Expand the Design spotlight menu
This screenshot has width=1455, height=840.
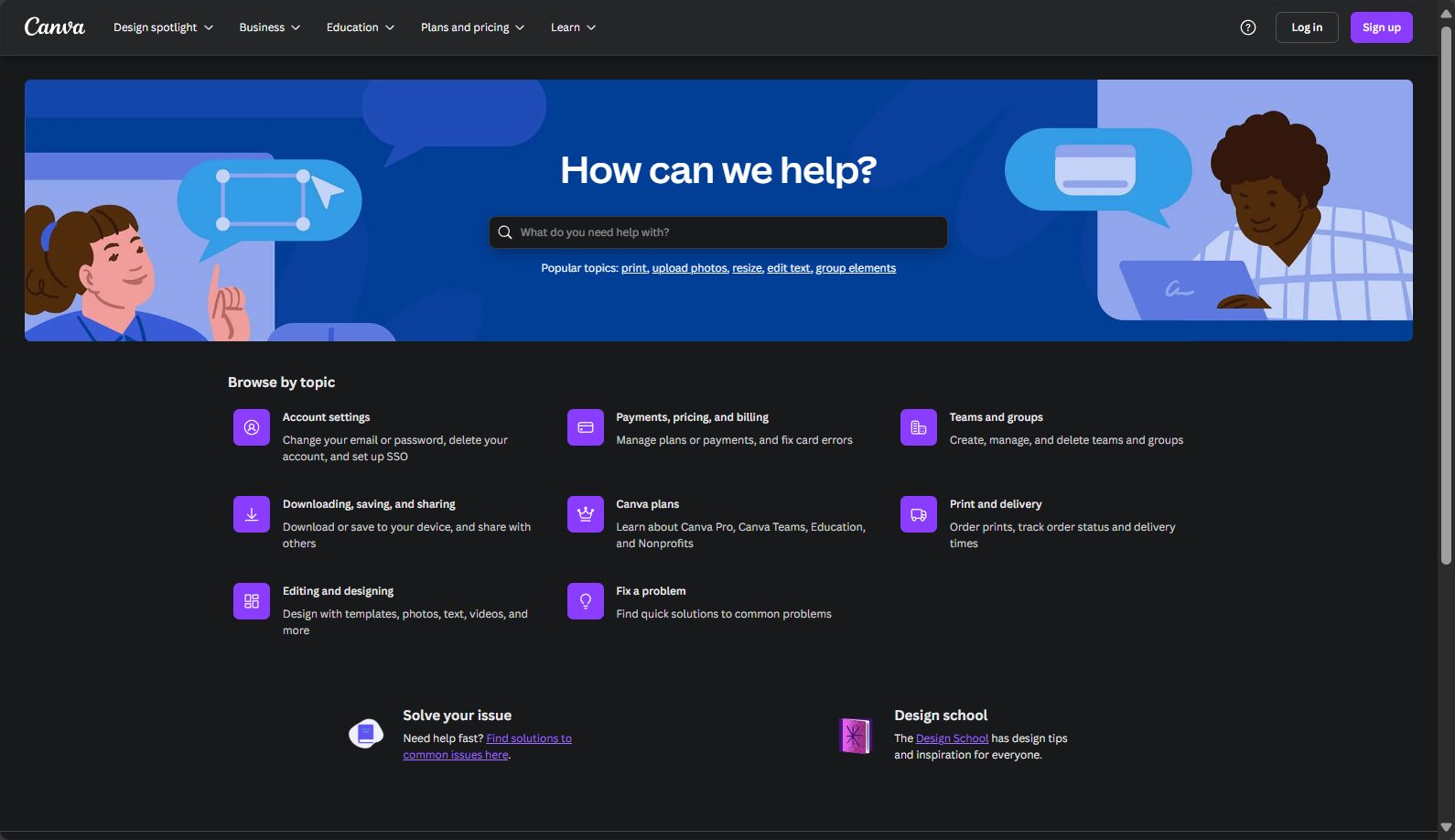(x=163, y=27)
